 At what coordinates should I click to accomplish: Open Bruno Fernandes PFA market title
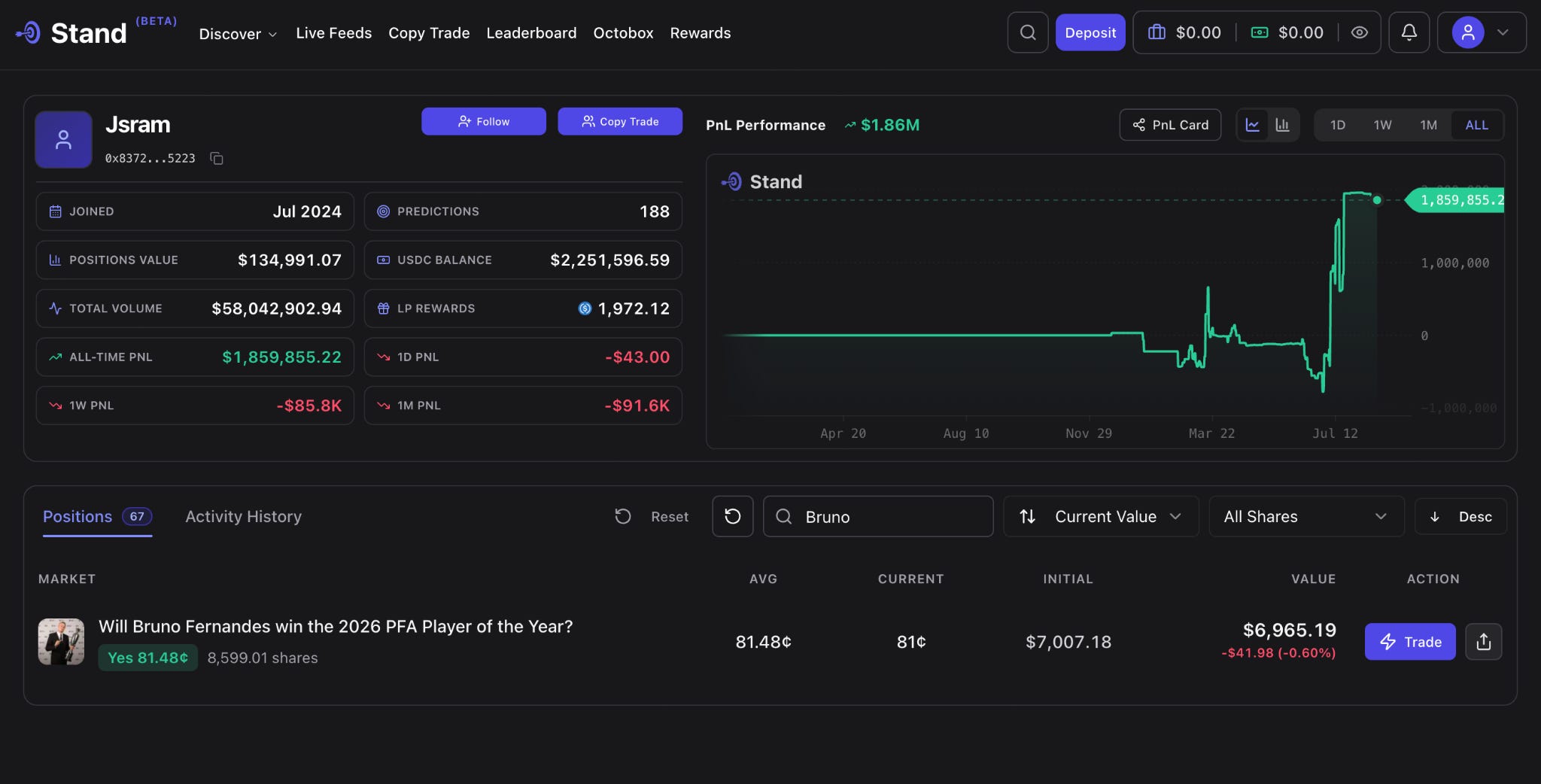click(336, 627)
